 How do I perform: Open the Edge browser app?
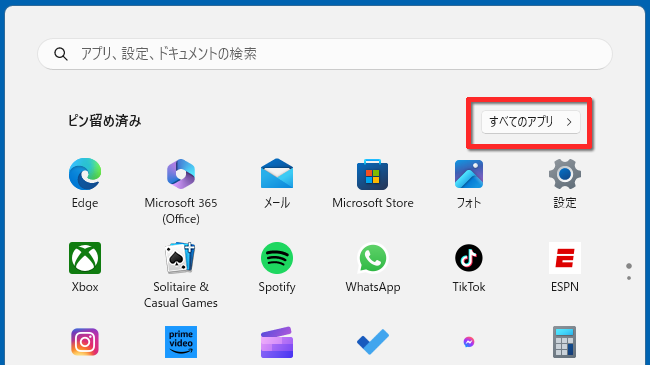click(85, 174)
